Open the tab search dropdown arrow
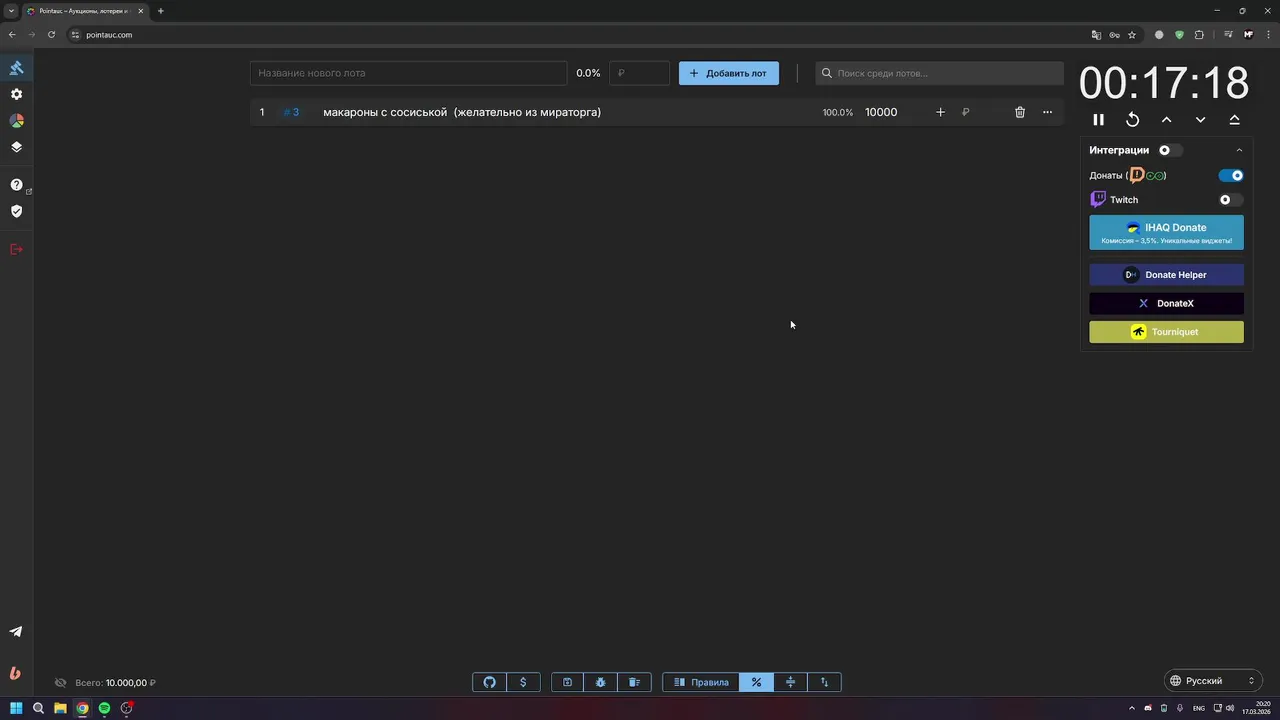The width and height of the screenshot is (1280, 720). [11, 11]
